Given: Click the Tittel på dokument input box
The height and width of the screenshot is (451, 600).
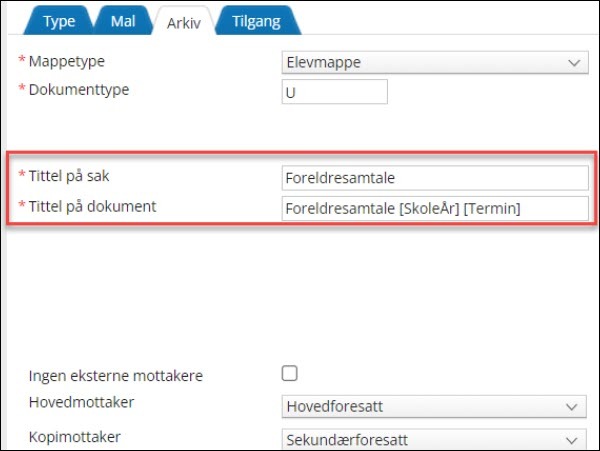Looking at the screenshot, I should pos(436,209).
